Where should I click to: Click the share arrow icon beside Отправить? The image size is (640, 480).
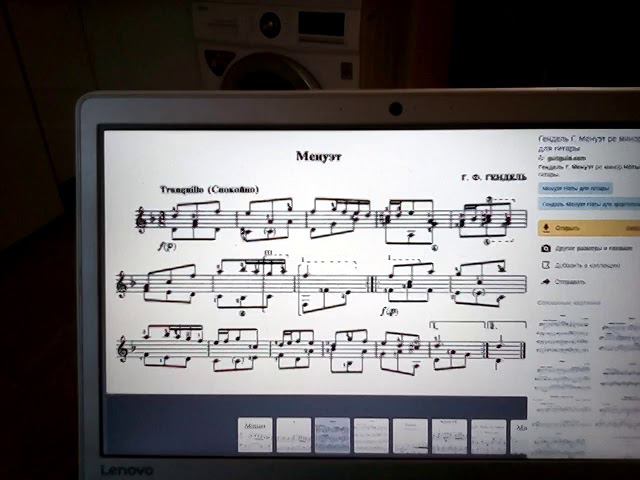tap(546, 282)
